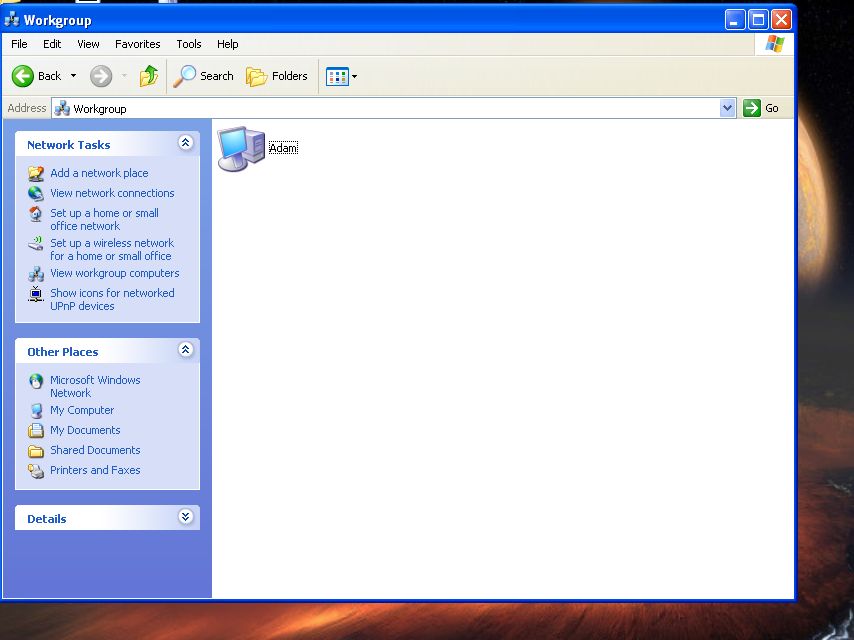This screenshot has width=854, height=640.
Task: Open Set up a wireless network link
Action: tap(112, 249)
